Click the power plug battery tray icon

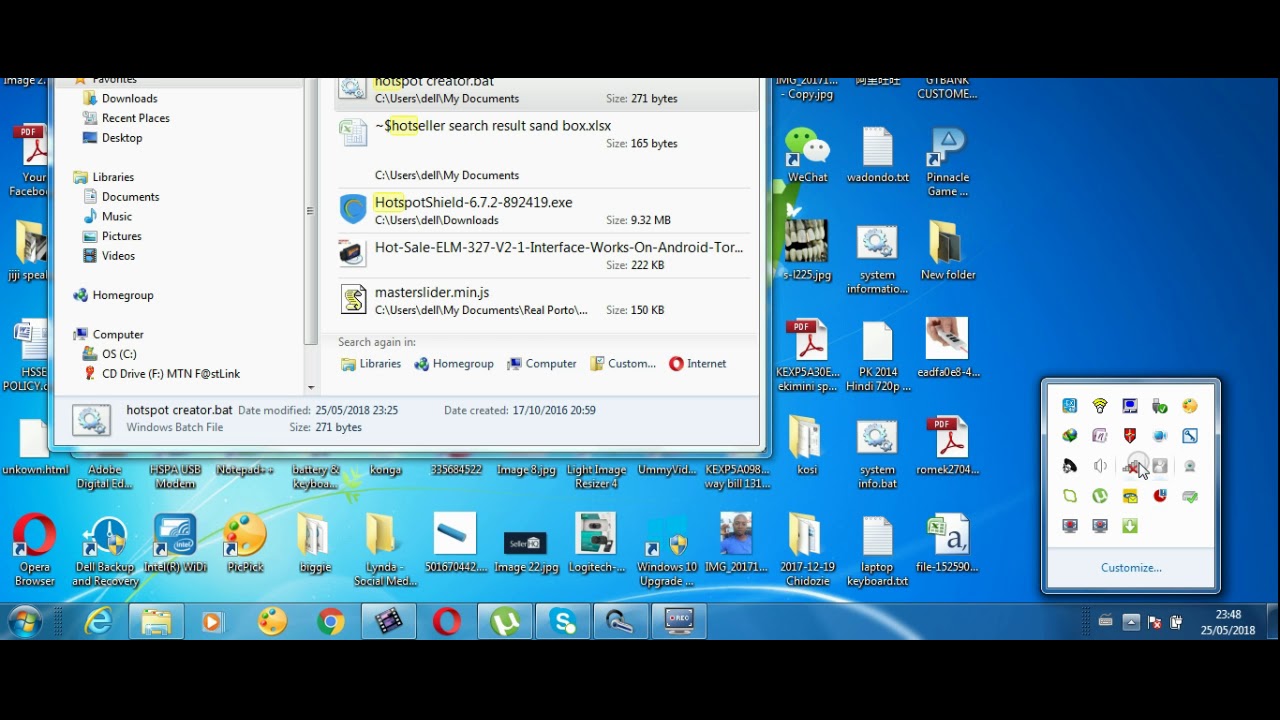coord(1176,622)
